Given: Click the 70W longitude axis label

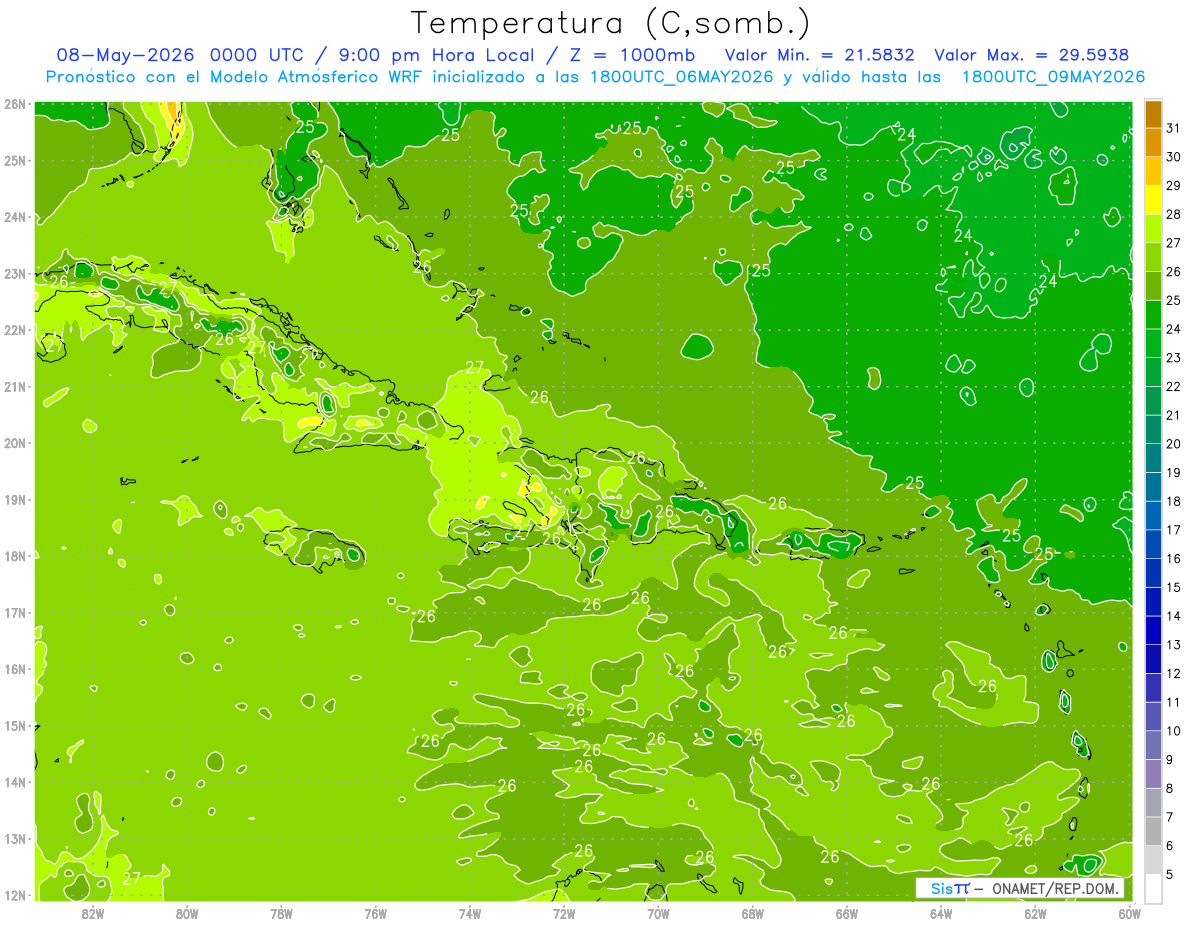Looking at the screenshot, I should (x=658, y=912).
